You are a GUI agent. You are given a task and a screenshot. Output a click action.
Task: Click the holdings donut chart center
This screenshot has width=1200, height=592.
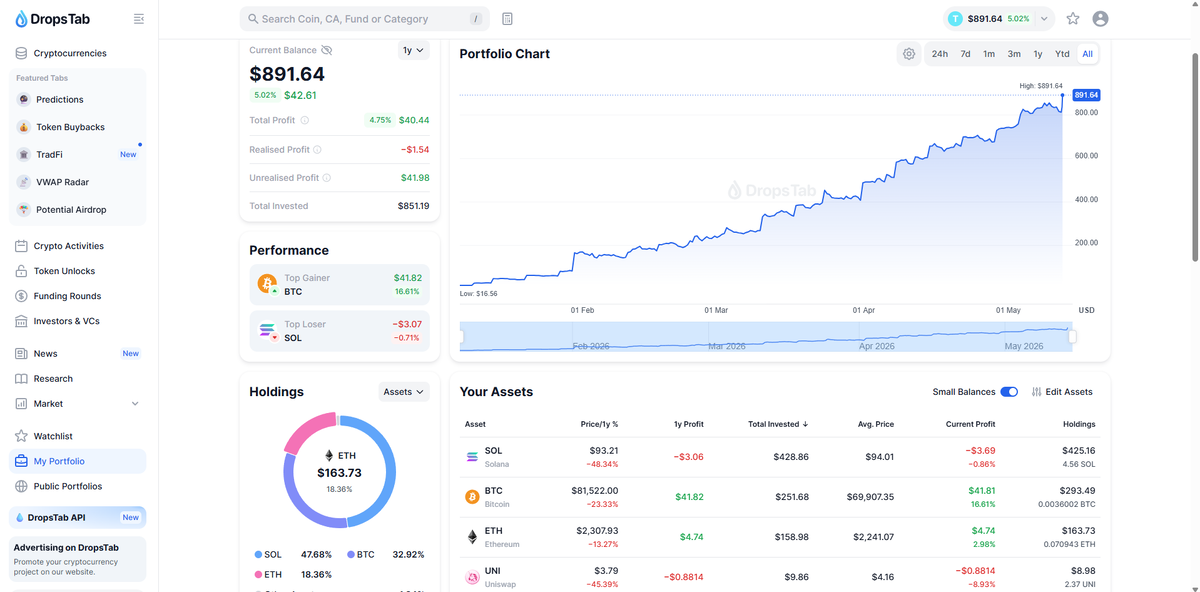(x=340, y=472)
